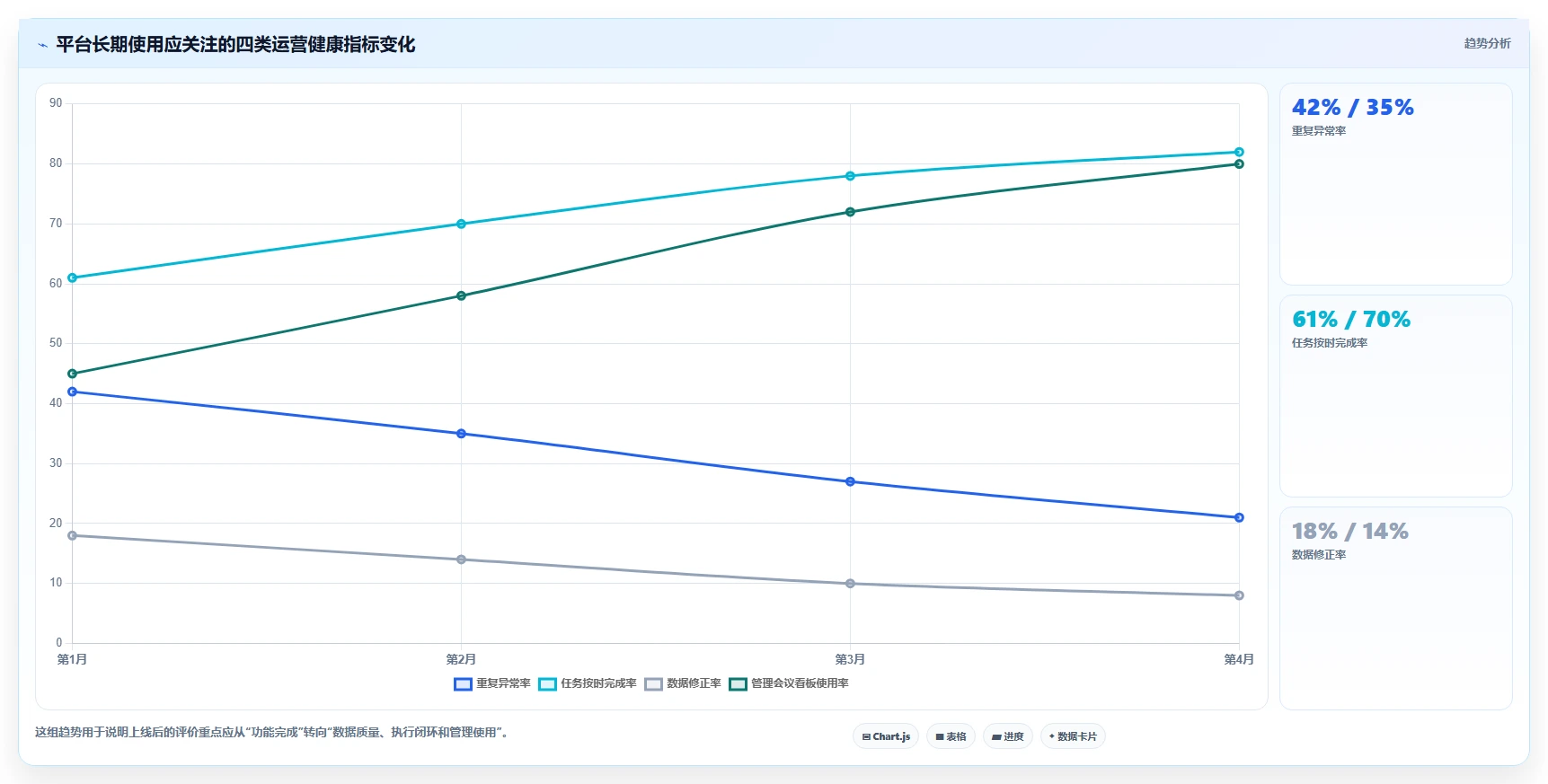Viewport: 1548px width, 784px height.
Task: Click the 任务按时完成率 data point at 第4月
Action: tap(1239, 152)
